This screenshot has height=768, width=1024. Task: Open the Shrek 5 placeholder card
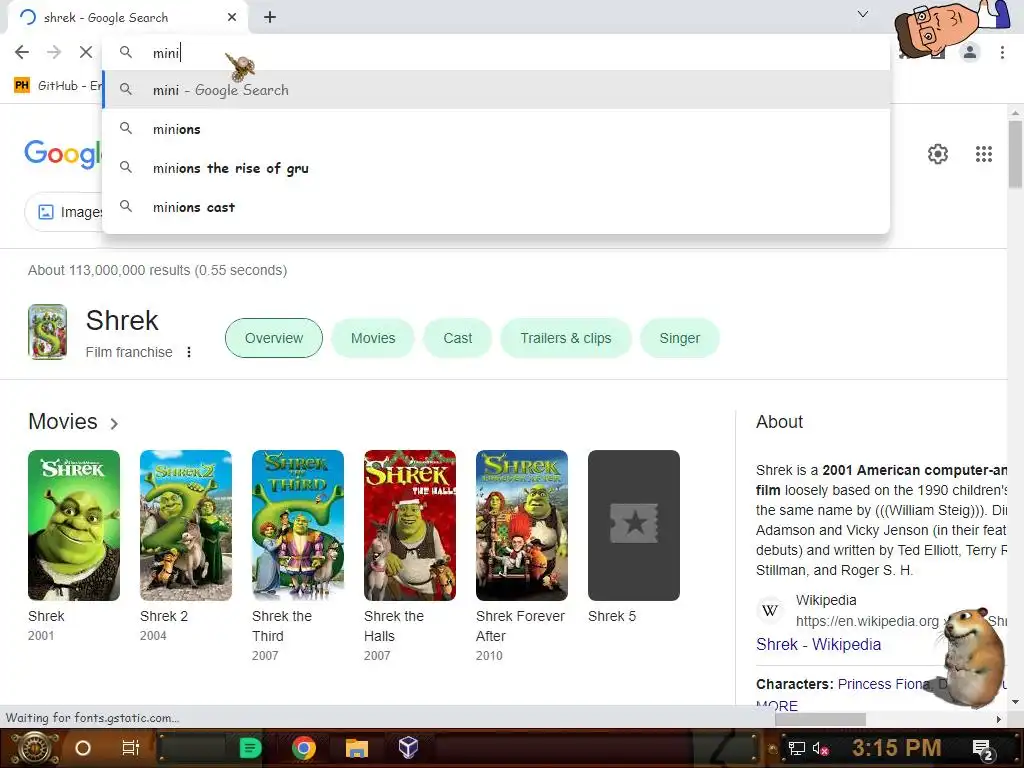pos(634,525)
